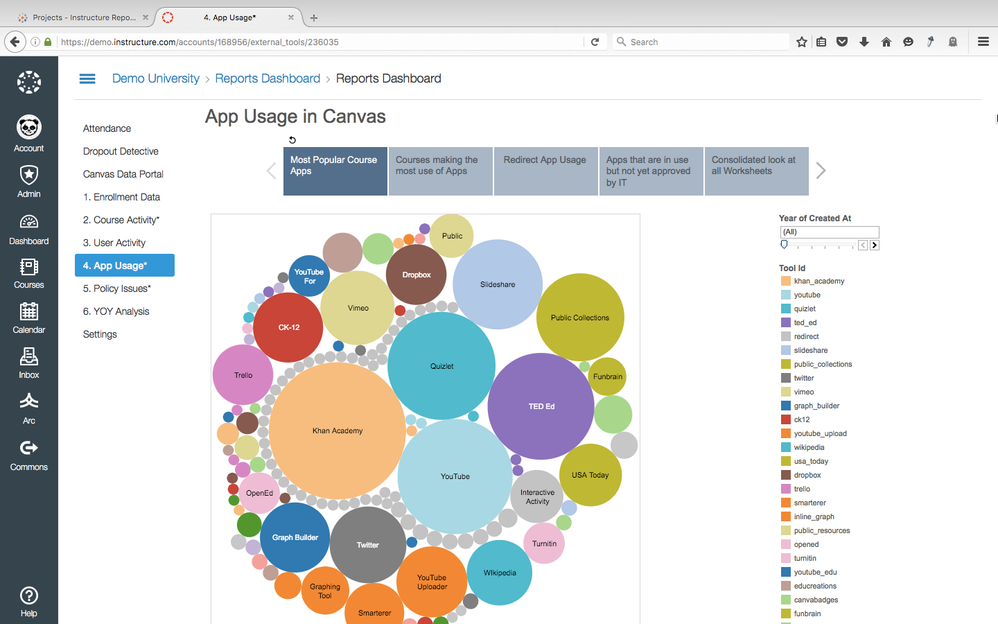
Task: Switch to Projects - Instructure browser tab
Action: point(84,18)
